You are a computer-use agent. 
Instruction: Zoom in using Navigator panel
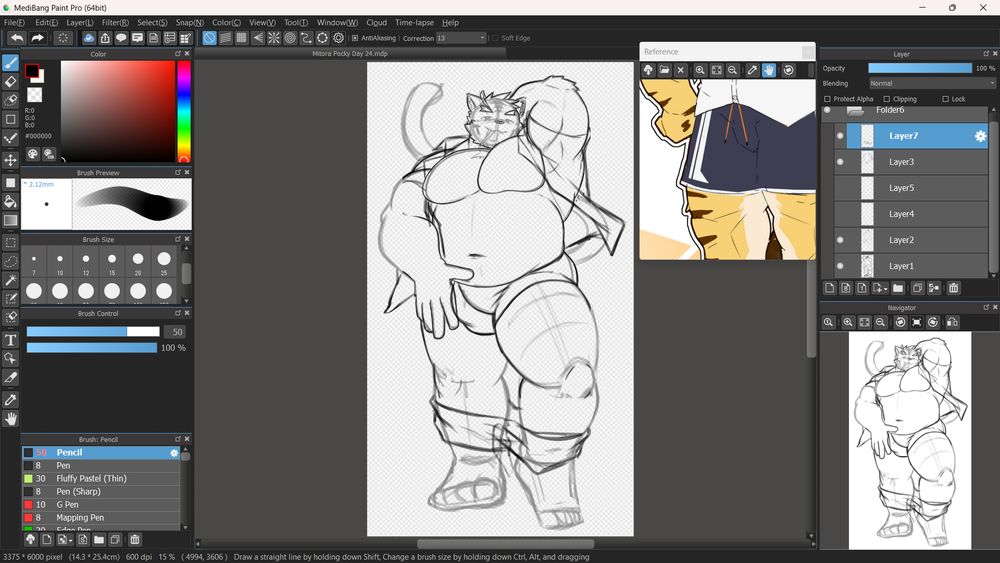tap(848, 323)
